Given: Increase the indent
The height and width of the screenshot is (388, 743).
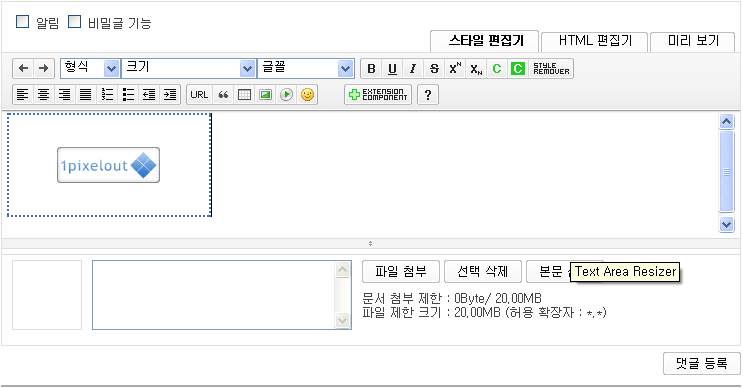Looking at the screenshot, I should click(x=170, y=94).
